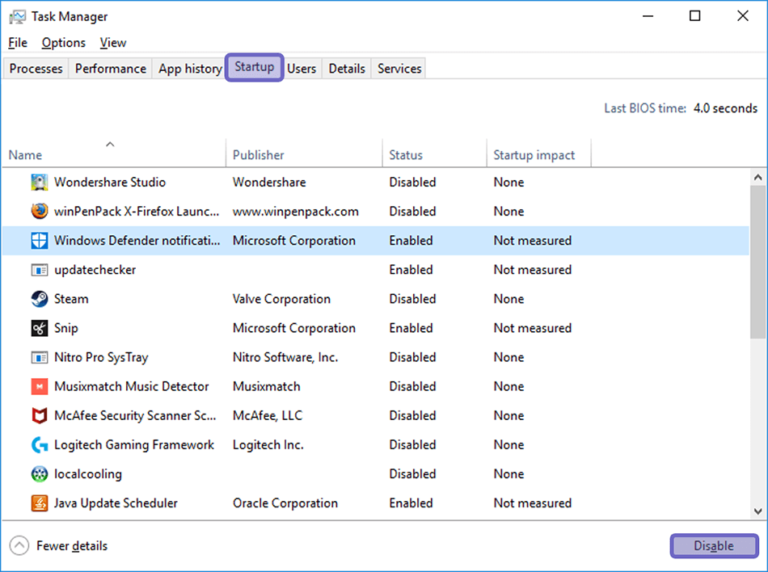Select the Wondershare Studio name text

pos(110,182)
